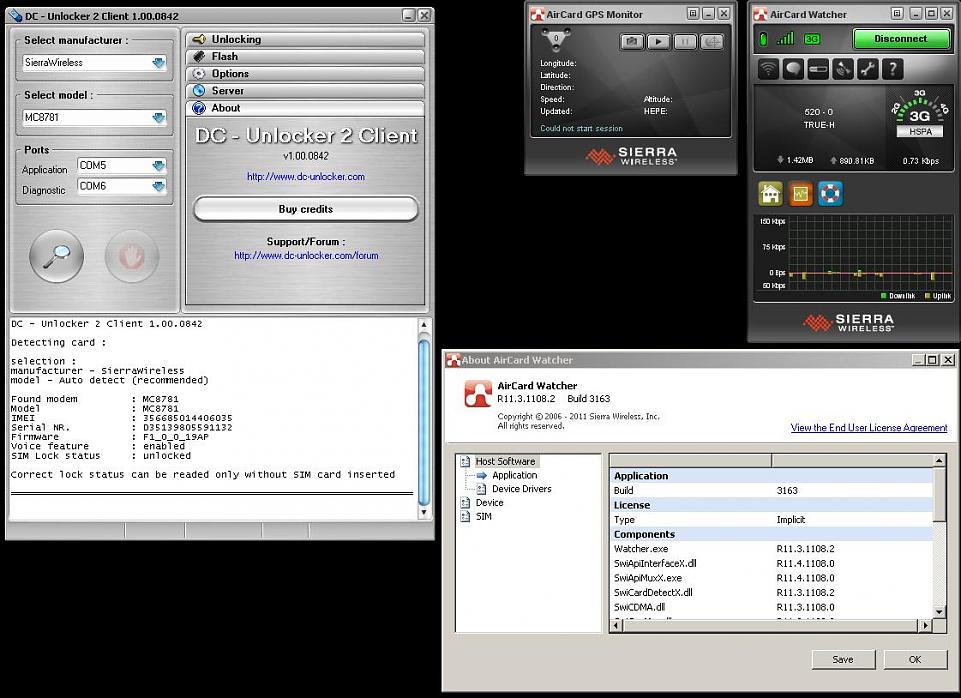Open the Flash section
The height and width of the screenshot is (698, 961).
305,56
